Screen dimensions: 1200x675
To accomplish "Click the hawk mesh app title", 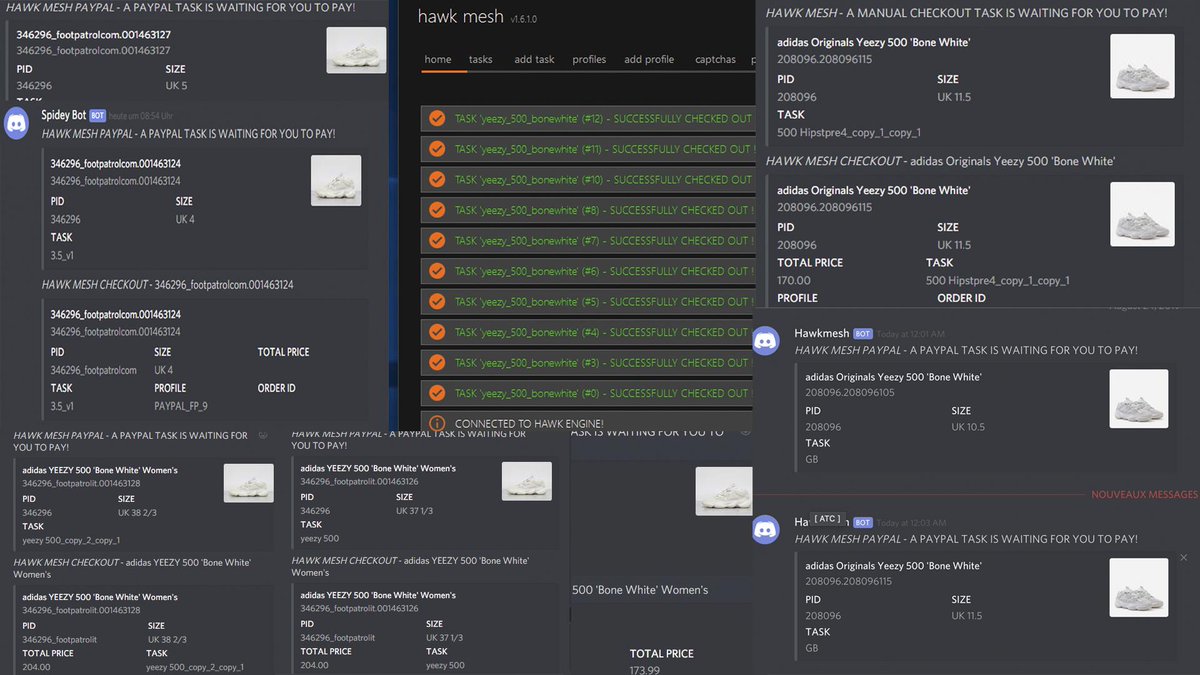I will [x=461, y=17].
